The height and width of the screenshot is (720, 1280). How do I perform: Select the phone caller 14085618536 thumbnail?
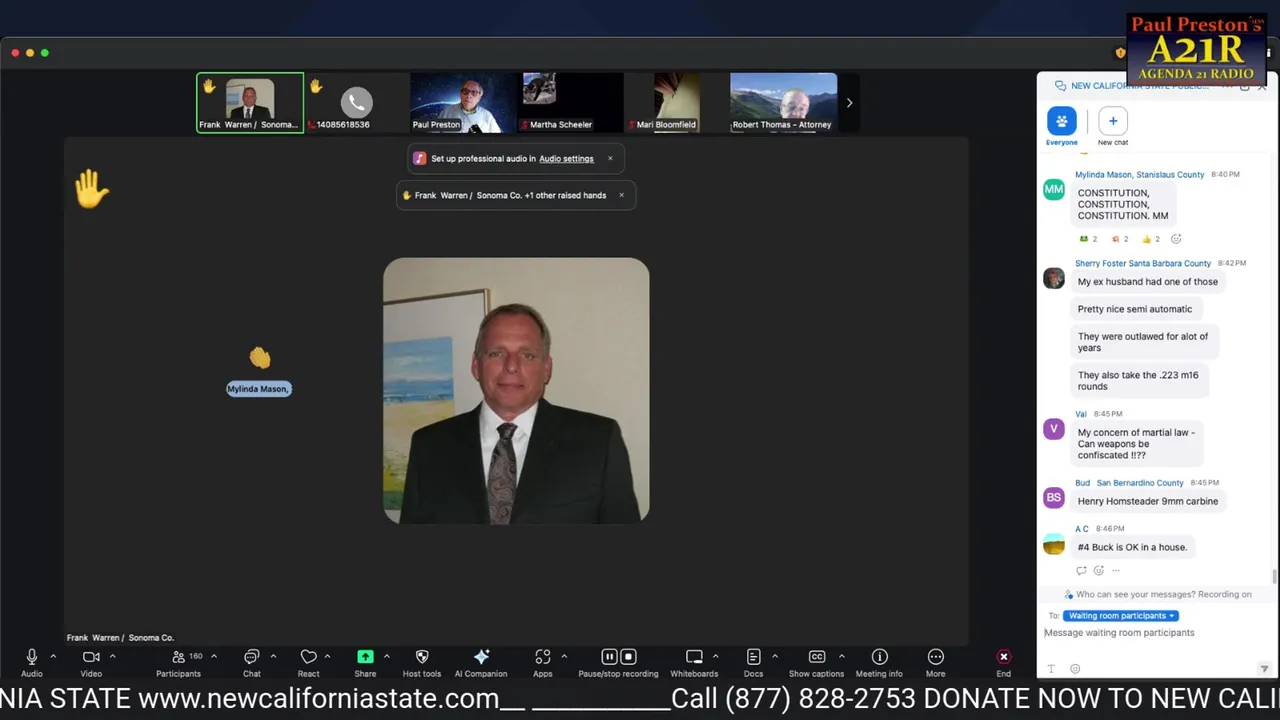coord(356,102)
